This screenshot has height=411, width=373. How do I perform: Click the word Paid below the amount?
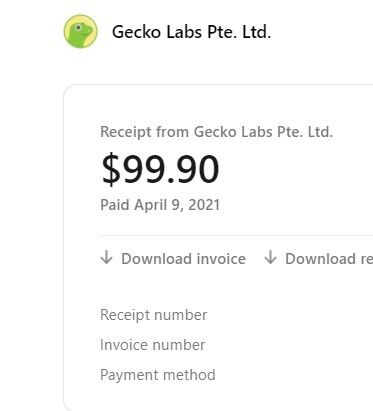(115, 204)
